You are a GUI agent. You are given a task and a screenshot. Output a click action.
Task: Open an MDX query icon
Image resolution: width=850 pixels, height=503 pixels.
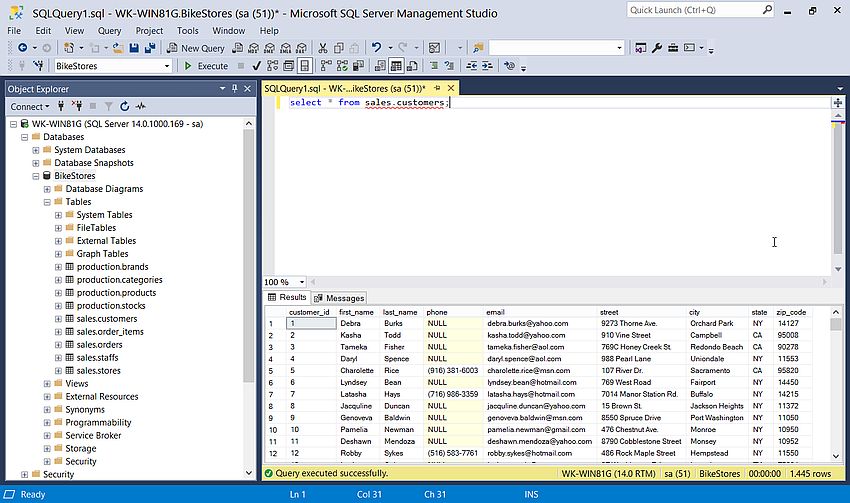[253, 48]
